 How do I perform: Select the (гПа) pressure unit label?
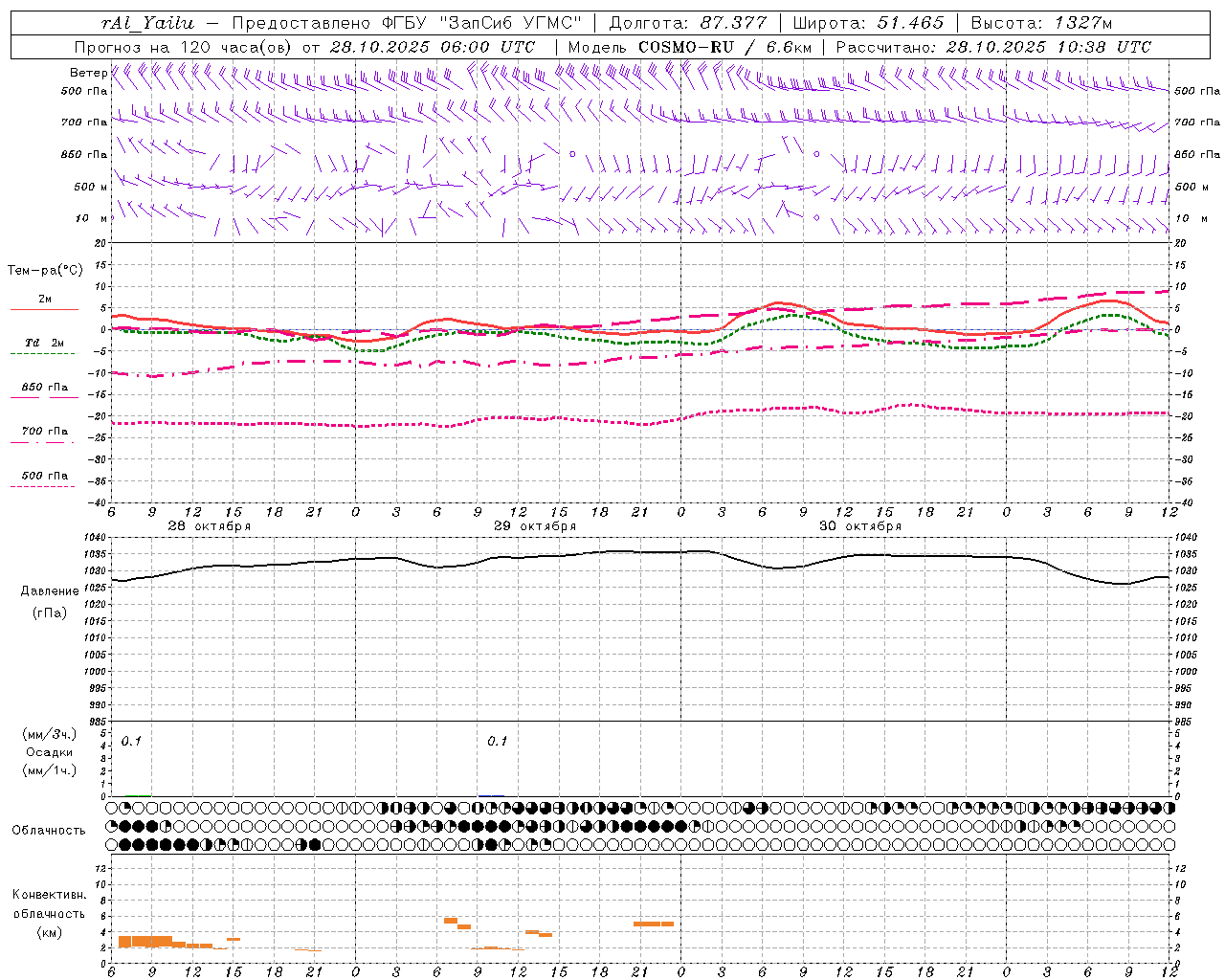50,612
